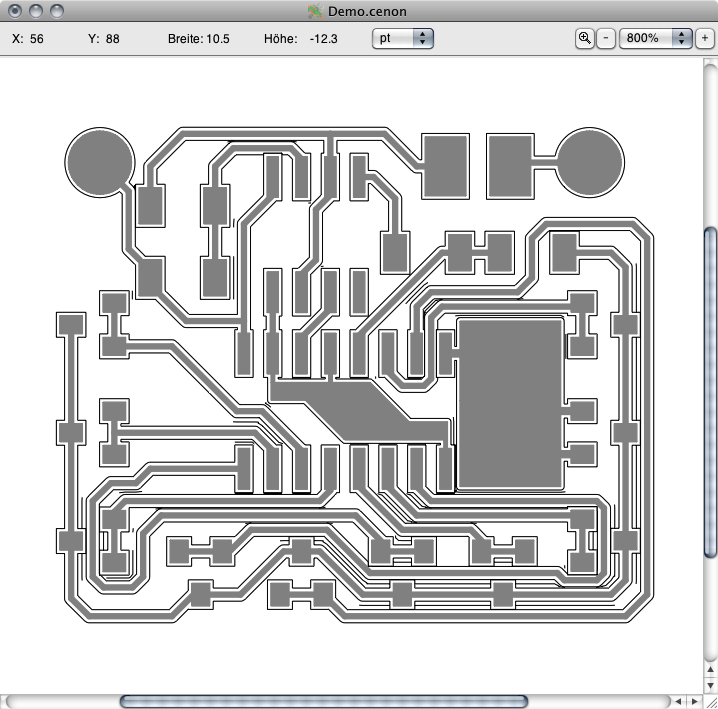Viewport: 718px width, 709px height.
Task: Click the magnifier zoom tool icon
Action: click(x=585, y=38)
